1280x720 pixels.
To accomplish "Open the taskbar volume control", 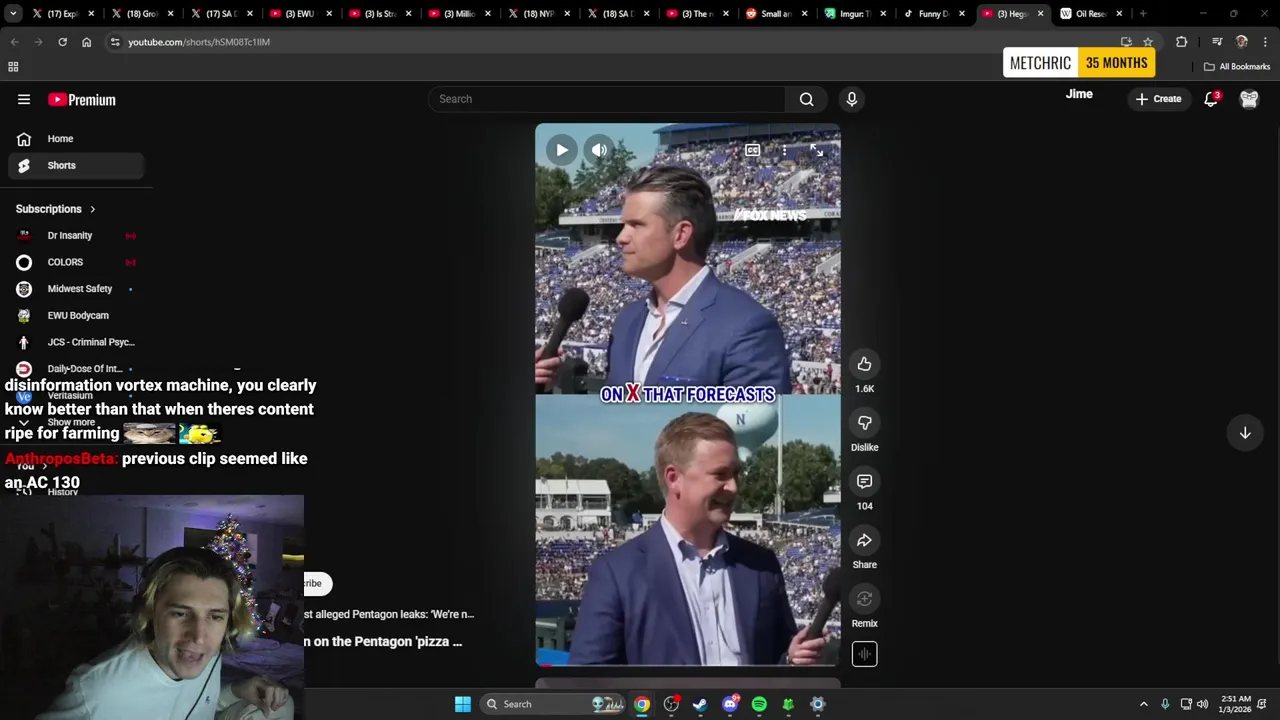I will point(1203,704).
